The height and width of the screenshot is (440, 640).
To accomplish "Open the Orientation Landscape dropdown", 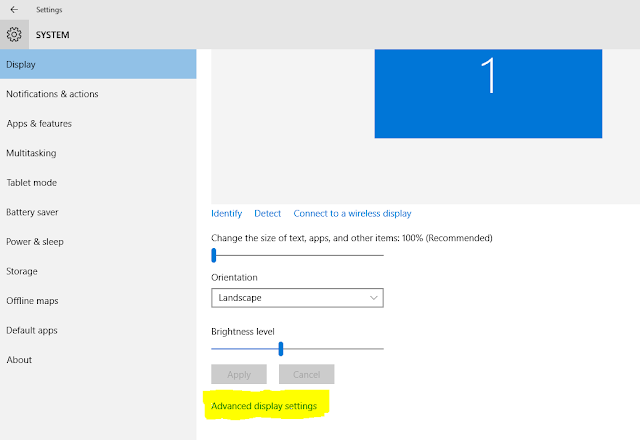I will (x=297, y=298).
